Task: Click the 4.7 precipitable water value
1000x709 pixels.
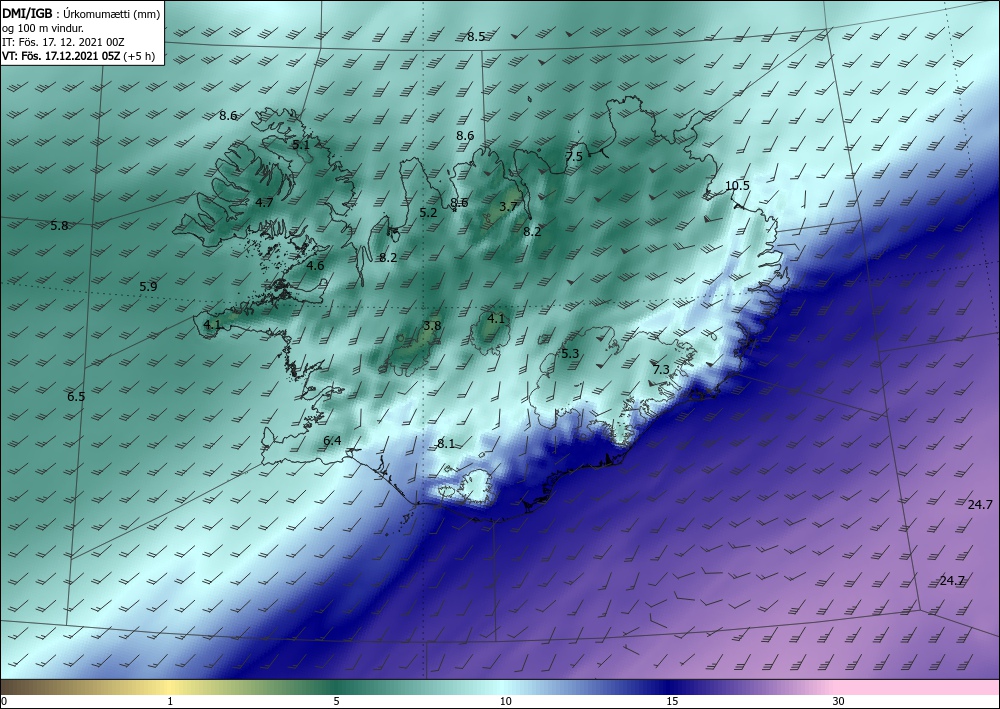Action: point(264,203)
